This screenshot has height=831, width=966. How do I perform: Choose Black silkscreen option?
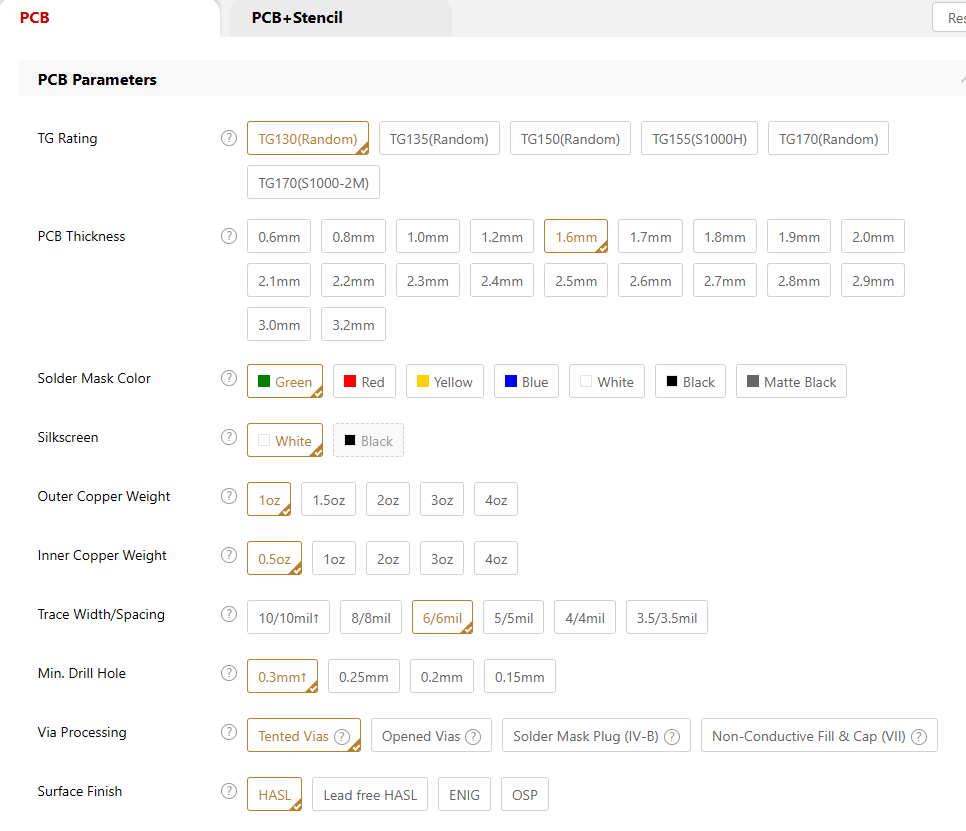pyautogui.click(x=368, y=440)
